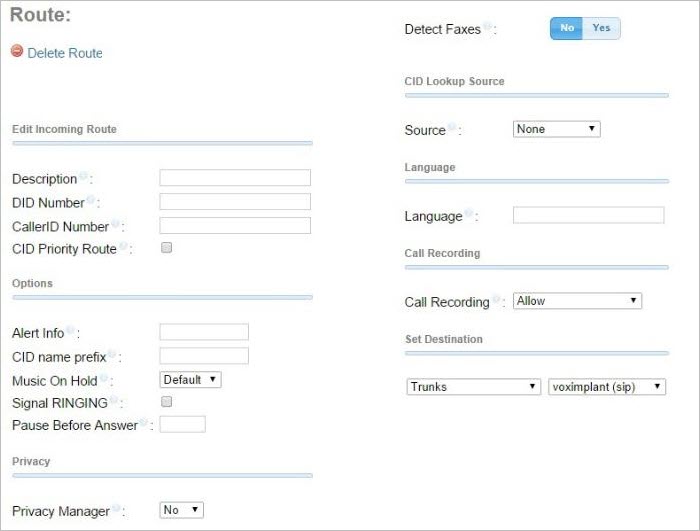Open the CID Lookup Source dropdown
The width and height of the screenshot is (700, 531).
pos(556,129)
